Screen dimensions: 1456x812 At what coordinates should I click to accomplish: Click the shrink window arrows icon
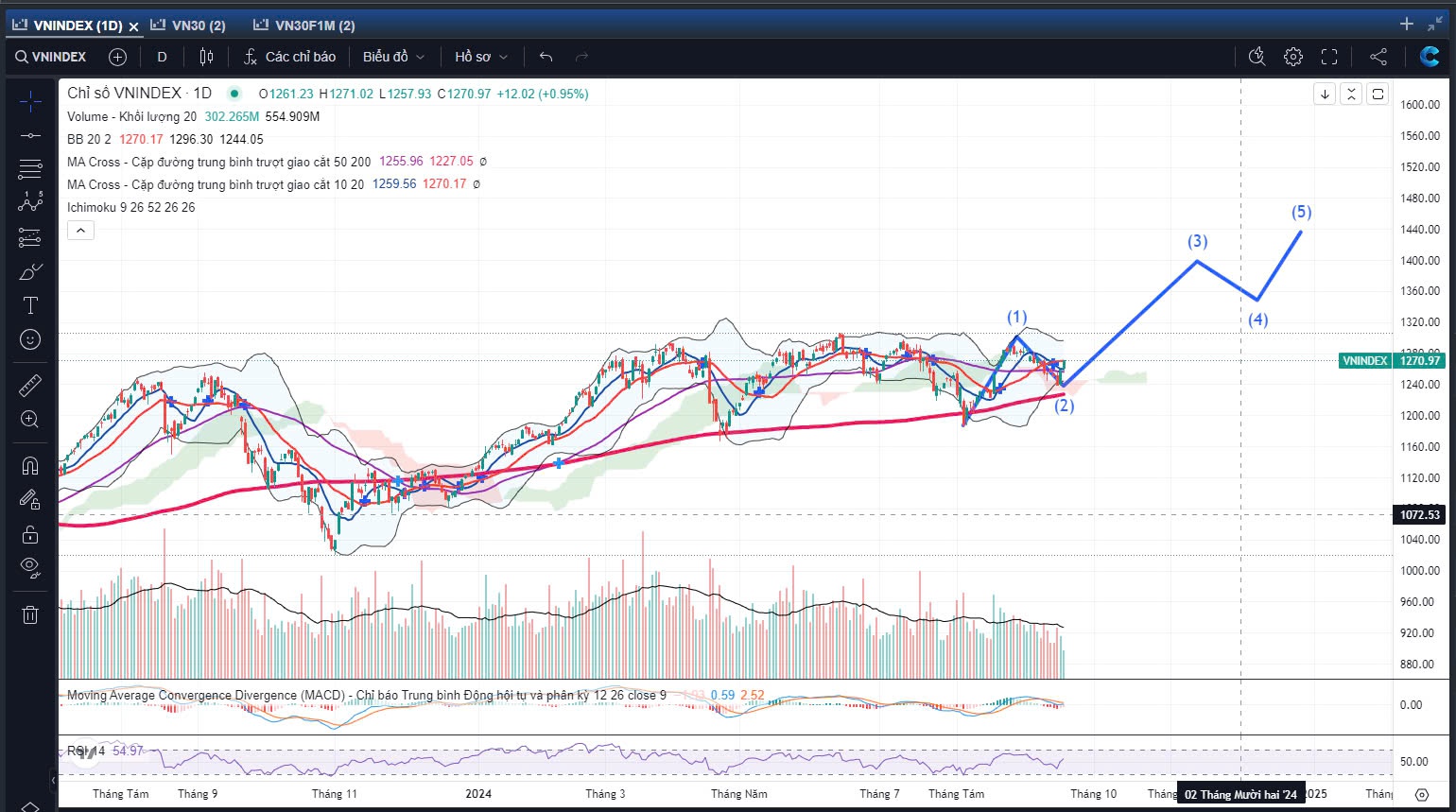(x=1435, y=25)
